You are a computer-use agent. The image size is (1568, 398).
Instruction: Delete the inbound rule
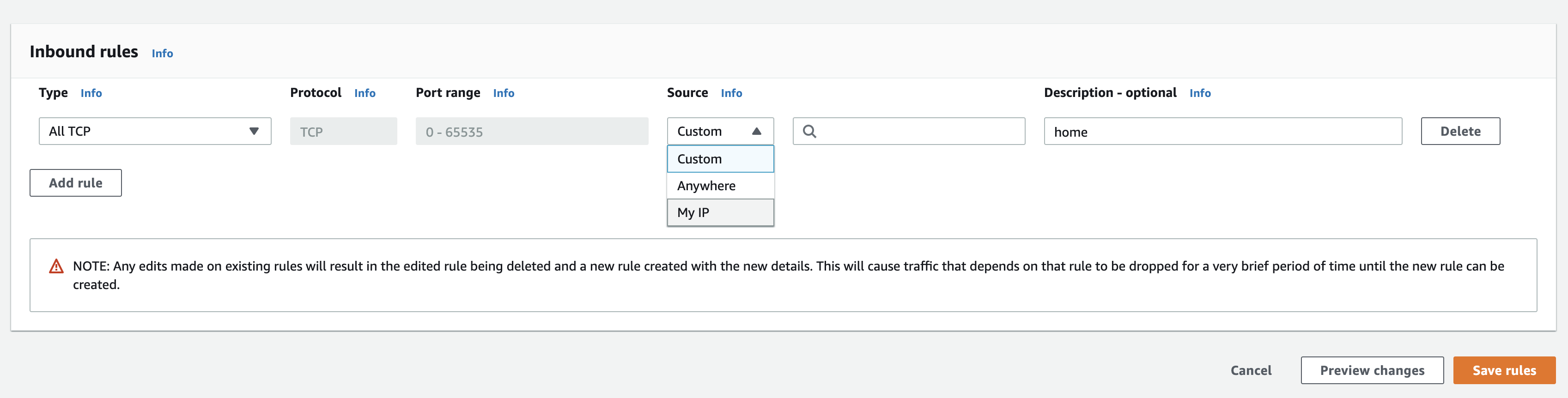[x=1459, y=132]
